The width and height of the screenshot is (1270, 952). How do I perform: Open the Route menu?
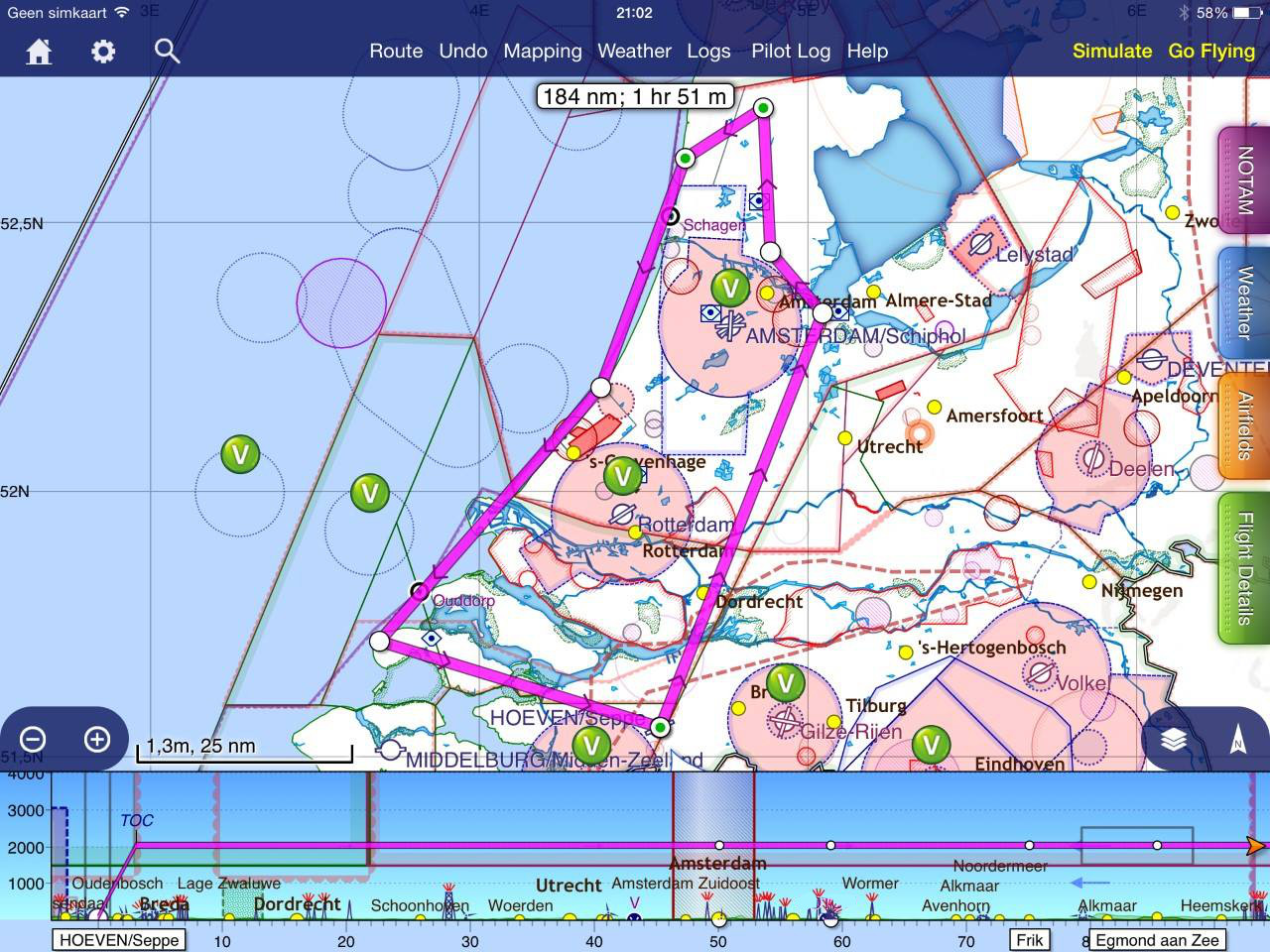coord(396,51)
